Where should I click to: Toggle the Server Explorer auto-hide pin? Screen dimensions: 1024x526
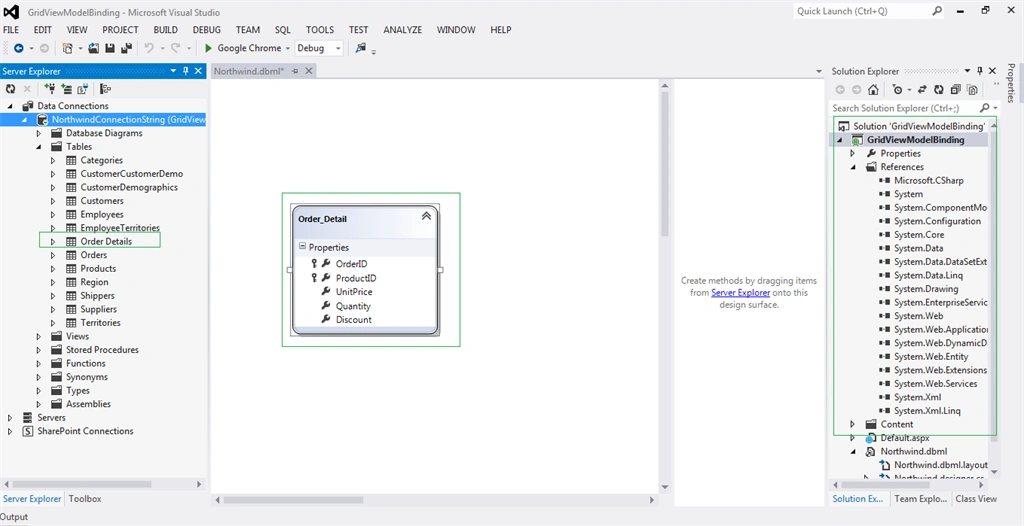coord(186,71)
